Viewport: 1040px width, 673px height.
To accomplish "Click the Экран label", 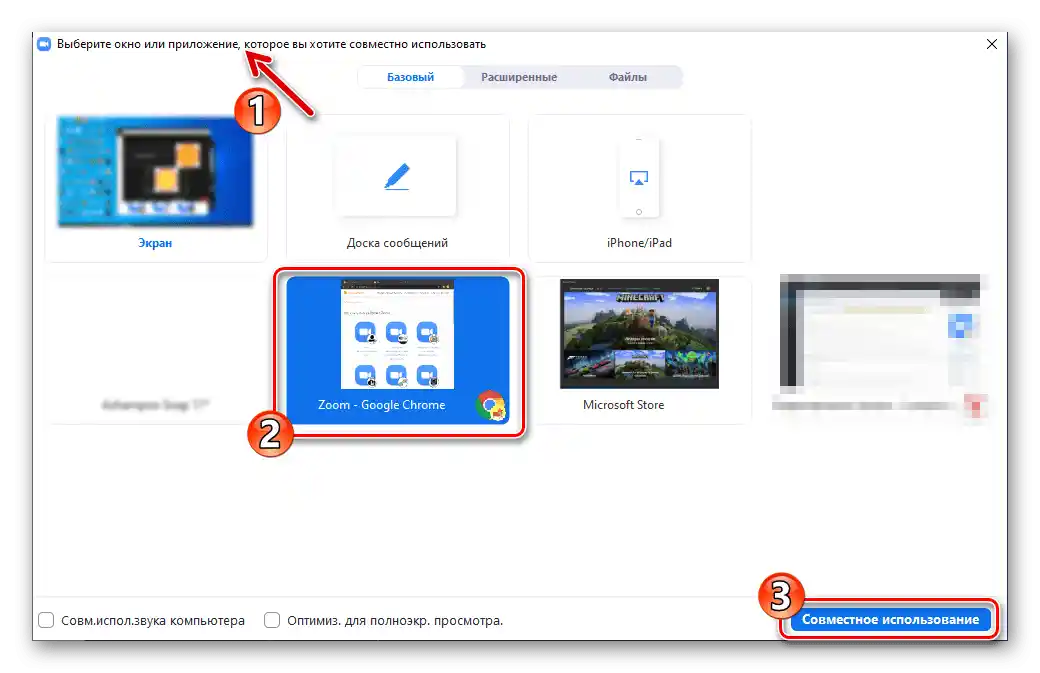I will [155, 243].
